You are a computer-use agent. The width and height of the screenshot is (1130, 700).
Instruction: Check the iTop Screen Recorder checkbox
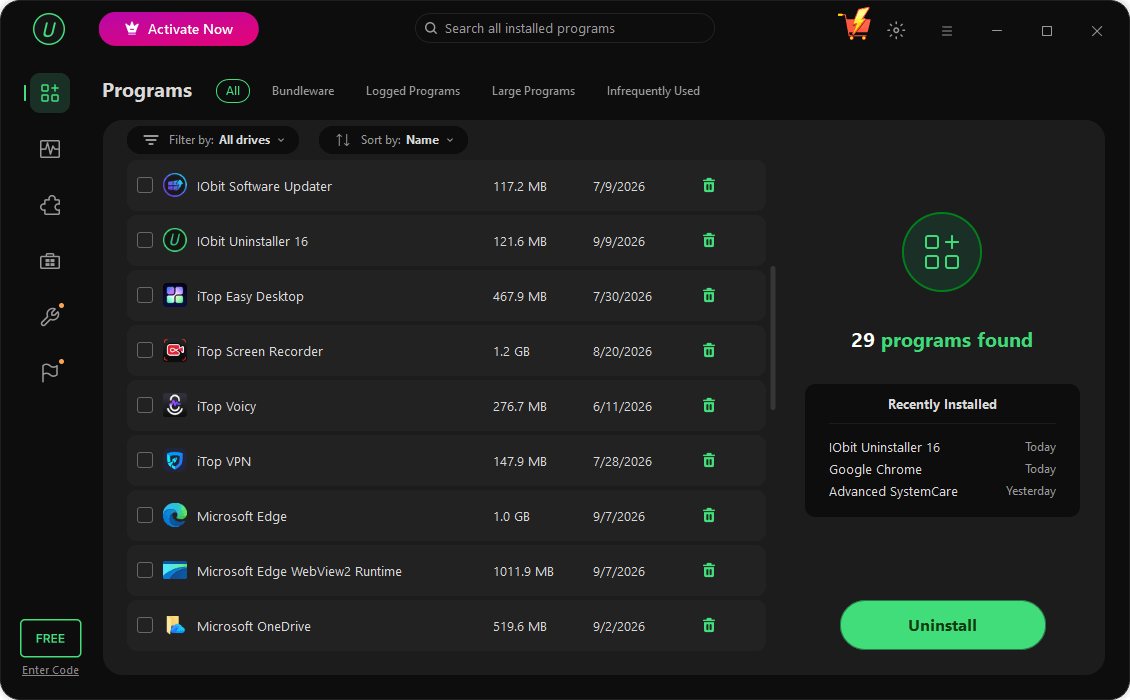click(x=145, y=350)
